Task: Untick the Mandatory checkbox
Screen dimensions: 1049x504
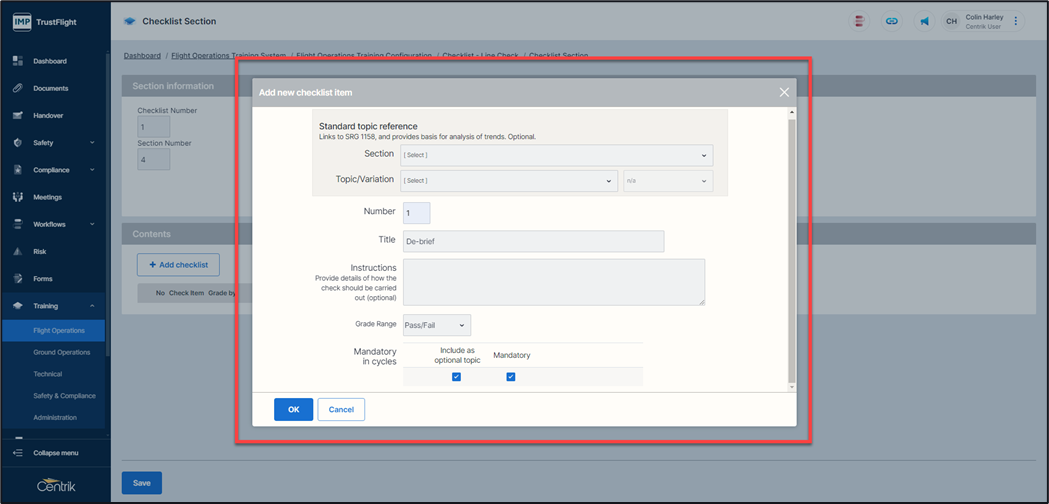Action: (x=510, y=377)
